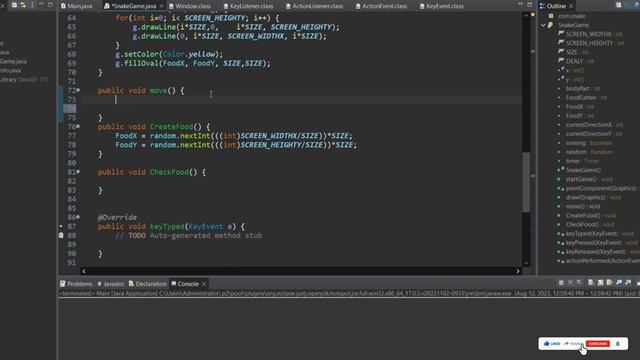The image size is (640, 360).
Task: Select currentDirectionX field in Outline
Action: point(589,125)
